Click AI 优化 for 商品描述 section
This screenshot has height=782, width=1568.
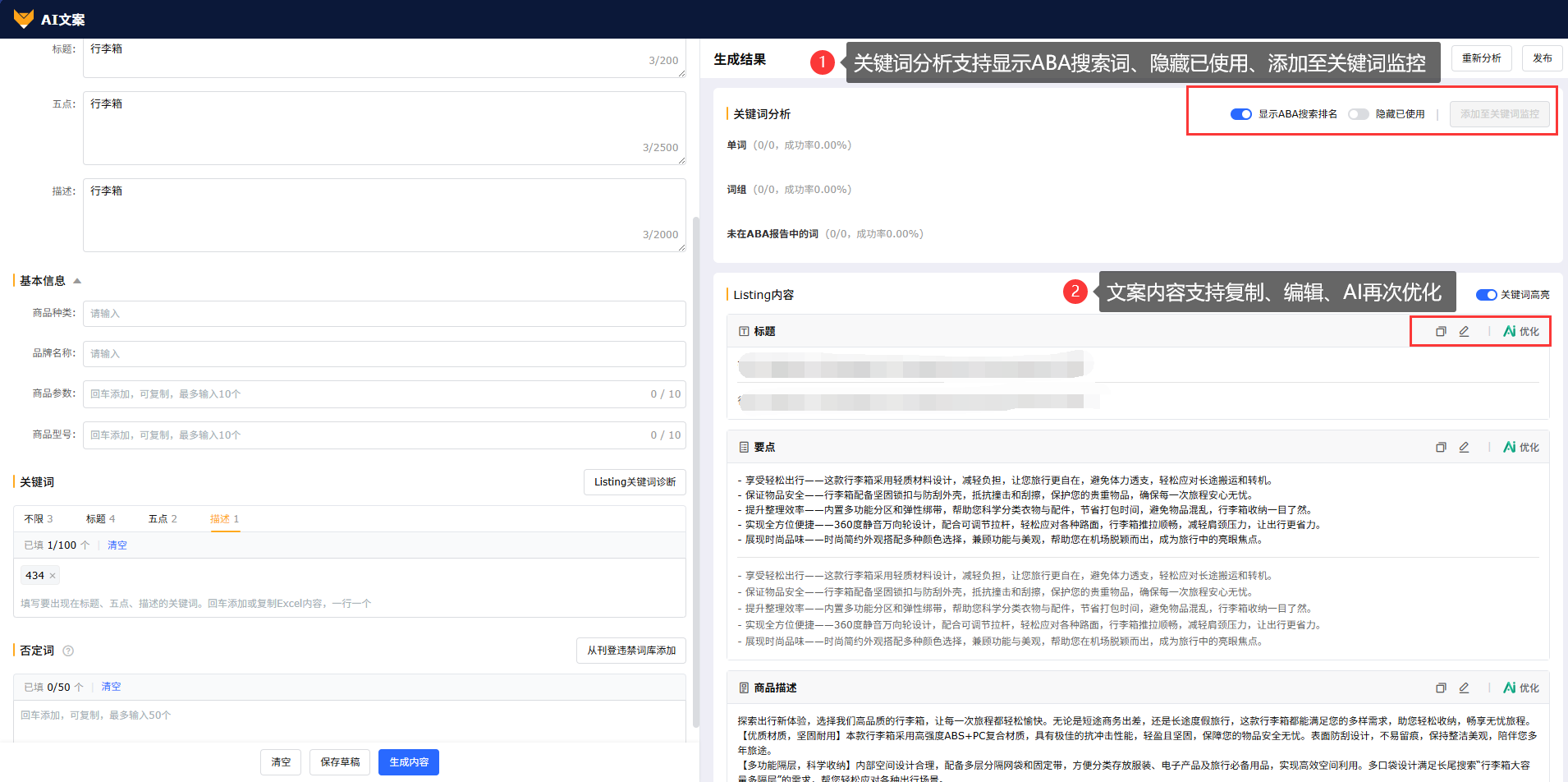click(x=1520, y=688)
